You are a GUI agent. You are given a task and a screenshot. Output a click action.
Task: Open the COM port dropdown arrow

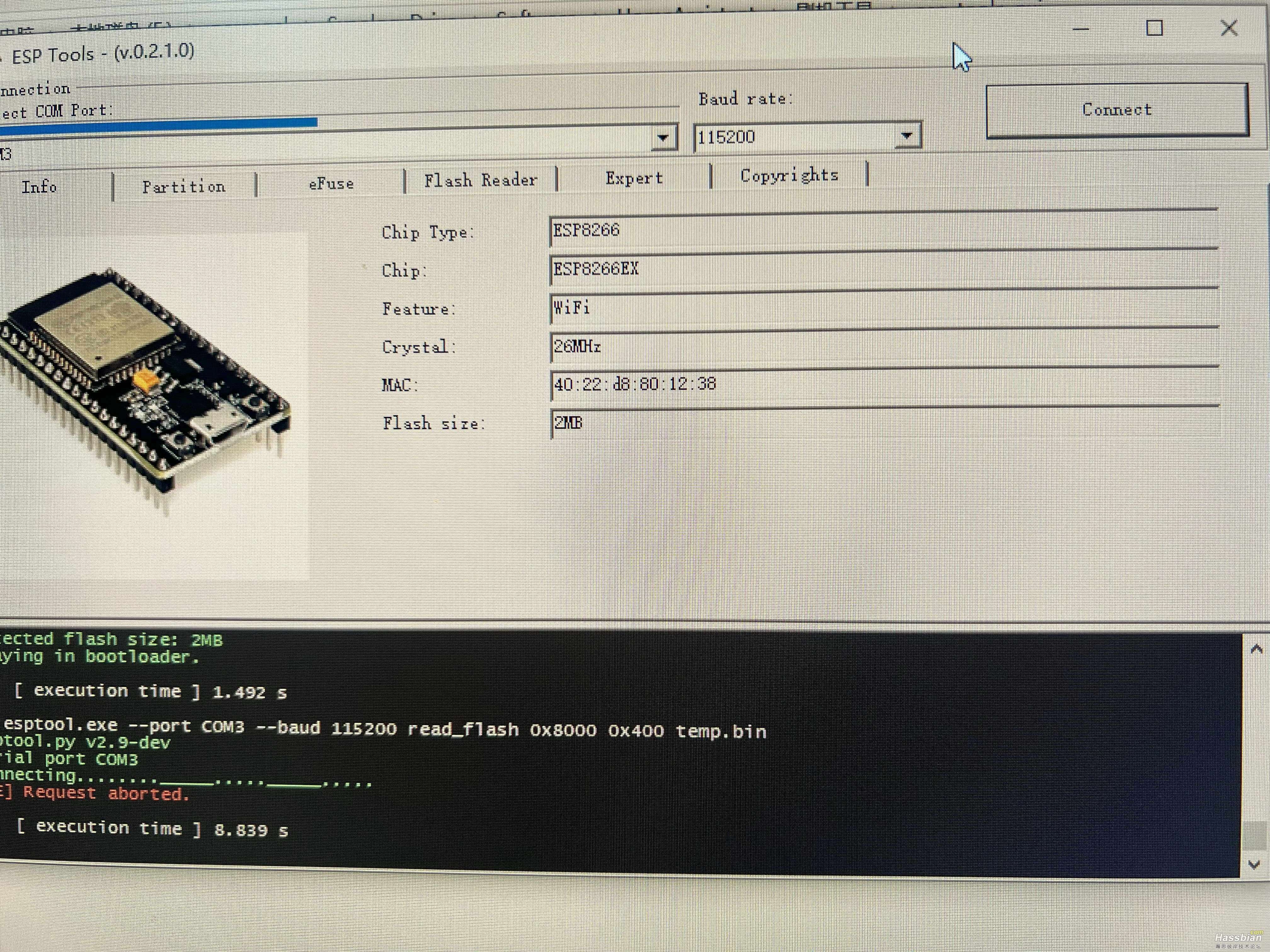[663, 138]
